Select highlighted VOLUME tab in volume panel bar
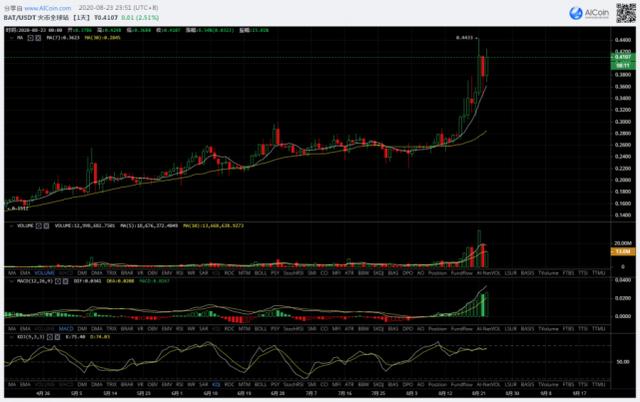This screenshot has width=640, height=402. click(x=44, y=273)
